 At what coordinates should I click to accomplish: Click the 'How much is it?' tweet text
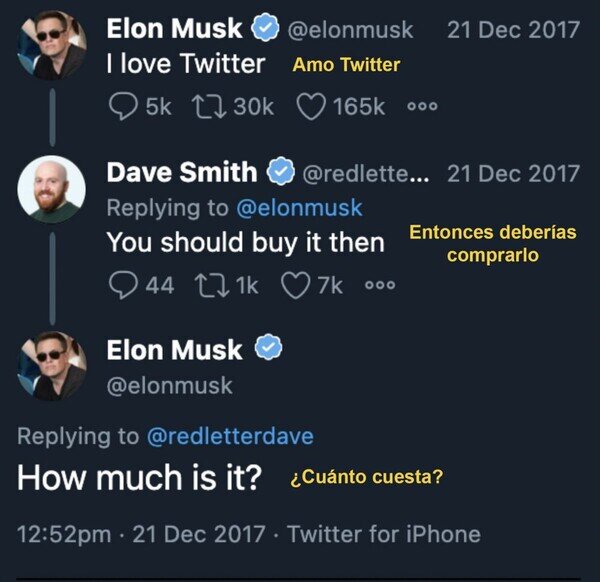pos(140,477)
